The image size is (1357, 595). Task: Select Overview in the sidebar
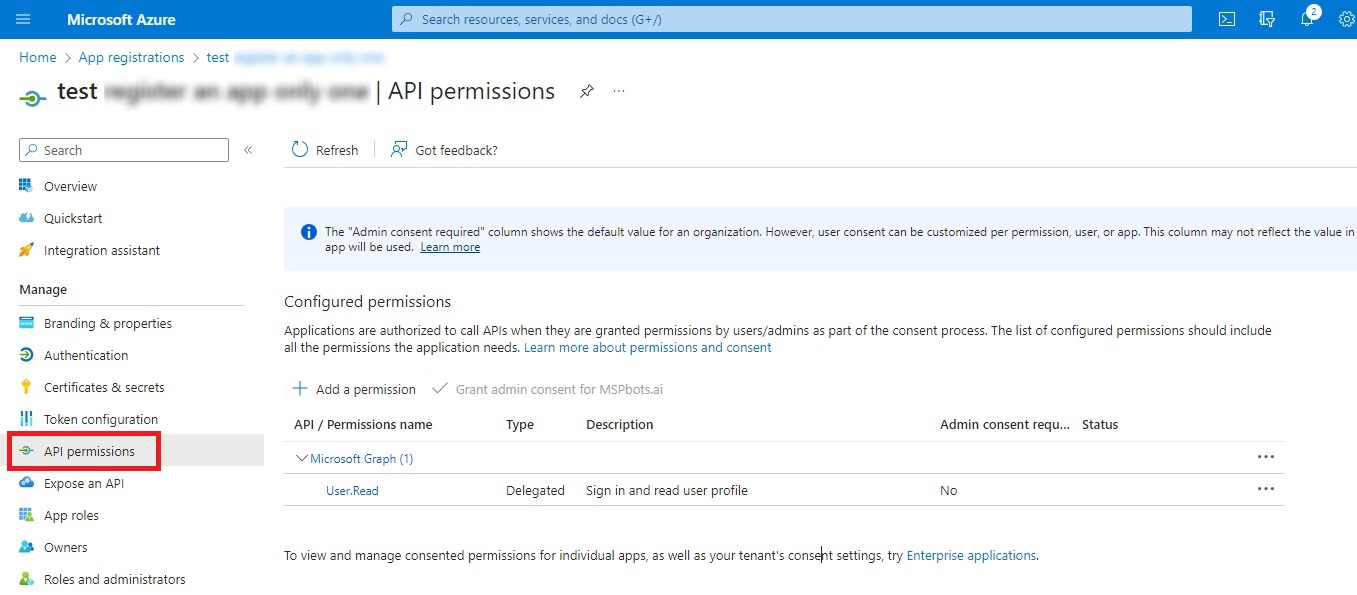(70, 186)
